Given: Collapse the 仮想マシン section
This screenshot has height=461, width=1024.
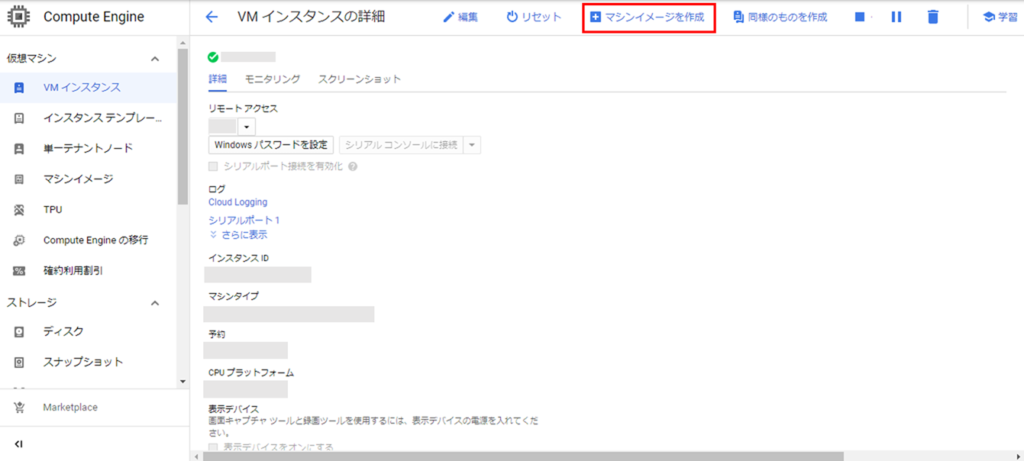Looking at the screenshot, I should (155, 59).
